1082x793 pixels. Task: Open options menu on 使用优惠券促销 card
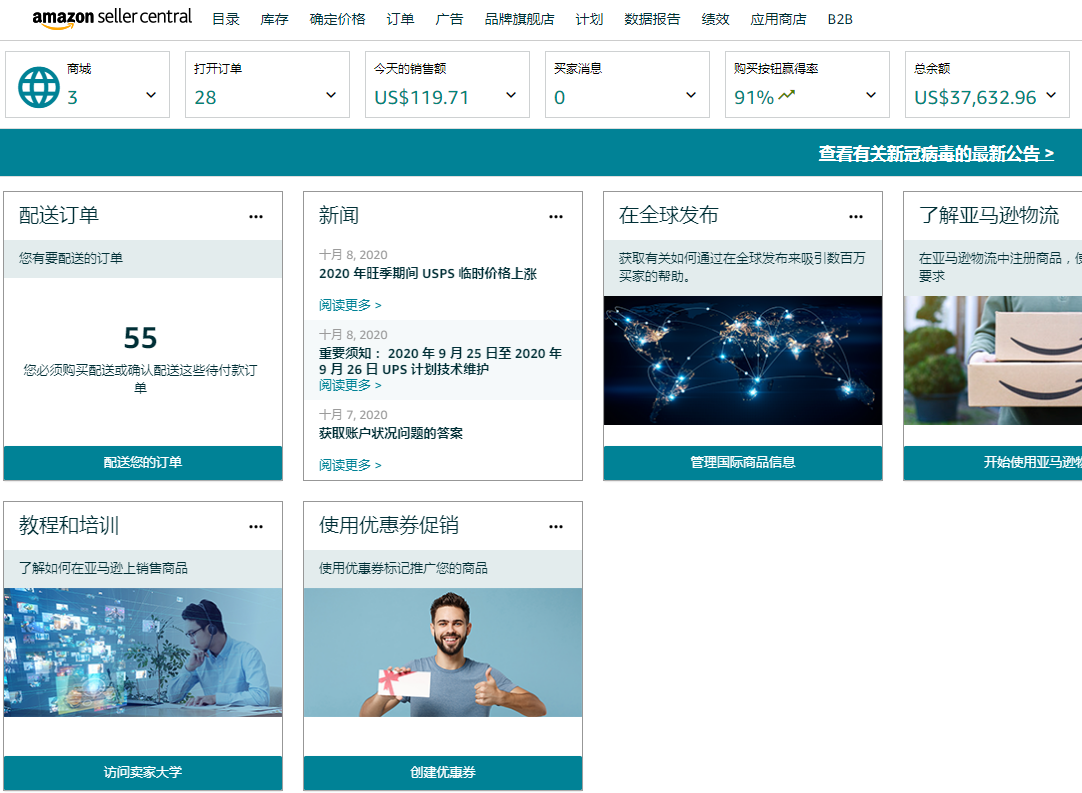click(x=556, y=527)
